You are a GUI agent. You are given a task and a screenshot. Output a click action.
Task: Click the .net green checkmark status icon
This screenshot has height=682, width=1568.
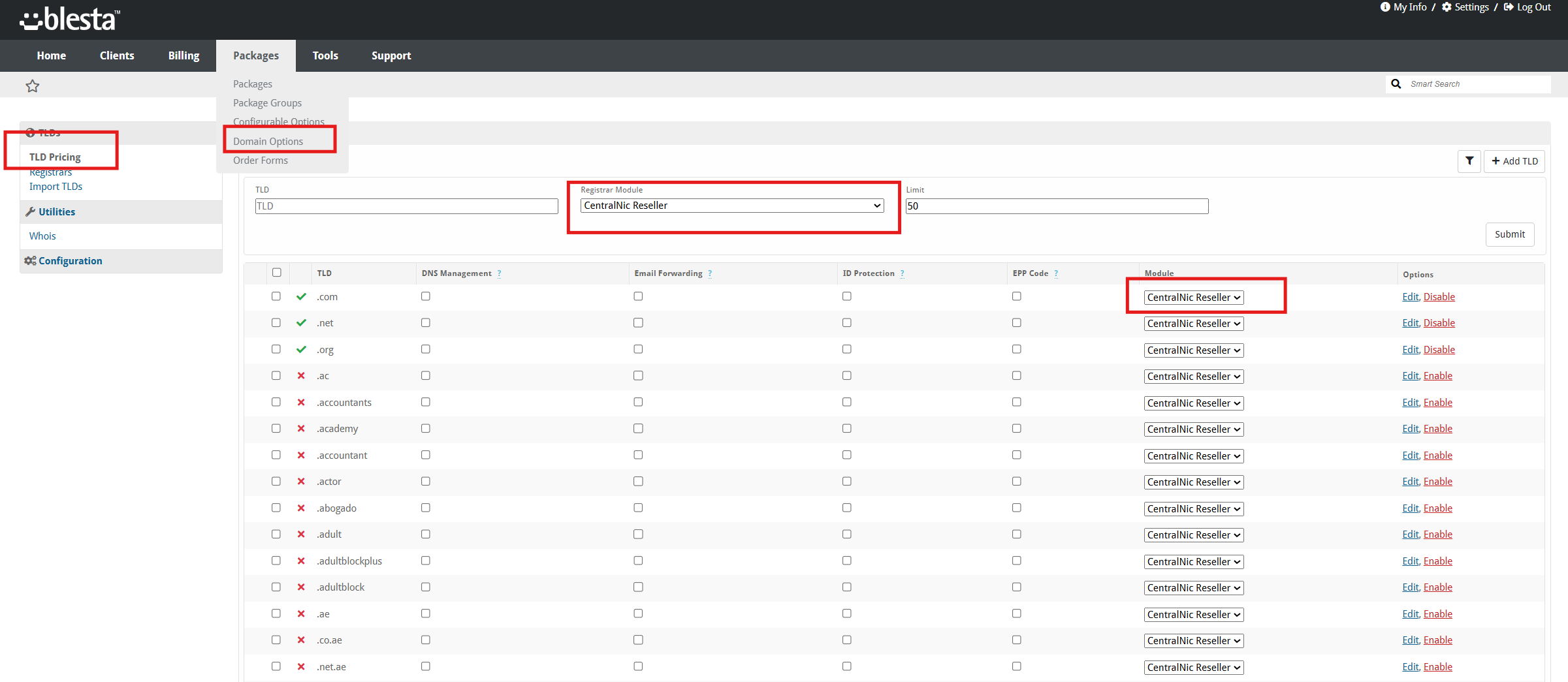301,322
